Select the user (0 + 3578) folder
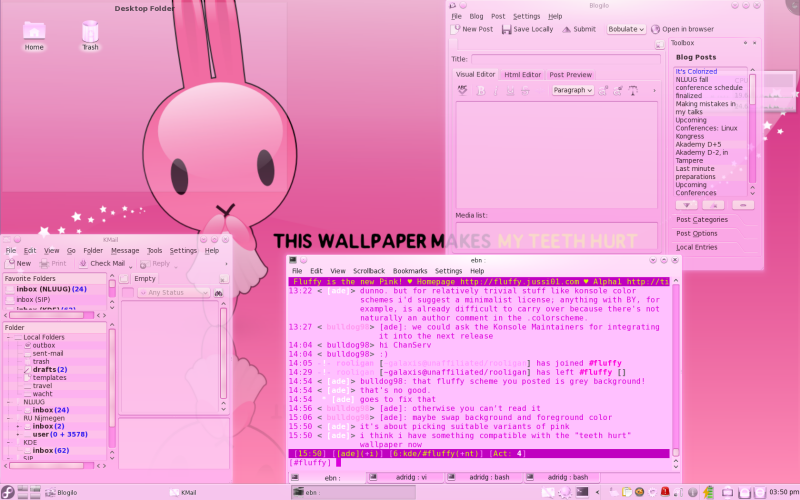The width and height of the screenshot is (800, 500). point(60,435)
